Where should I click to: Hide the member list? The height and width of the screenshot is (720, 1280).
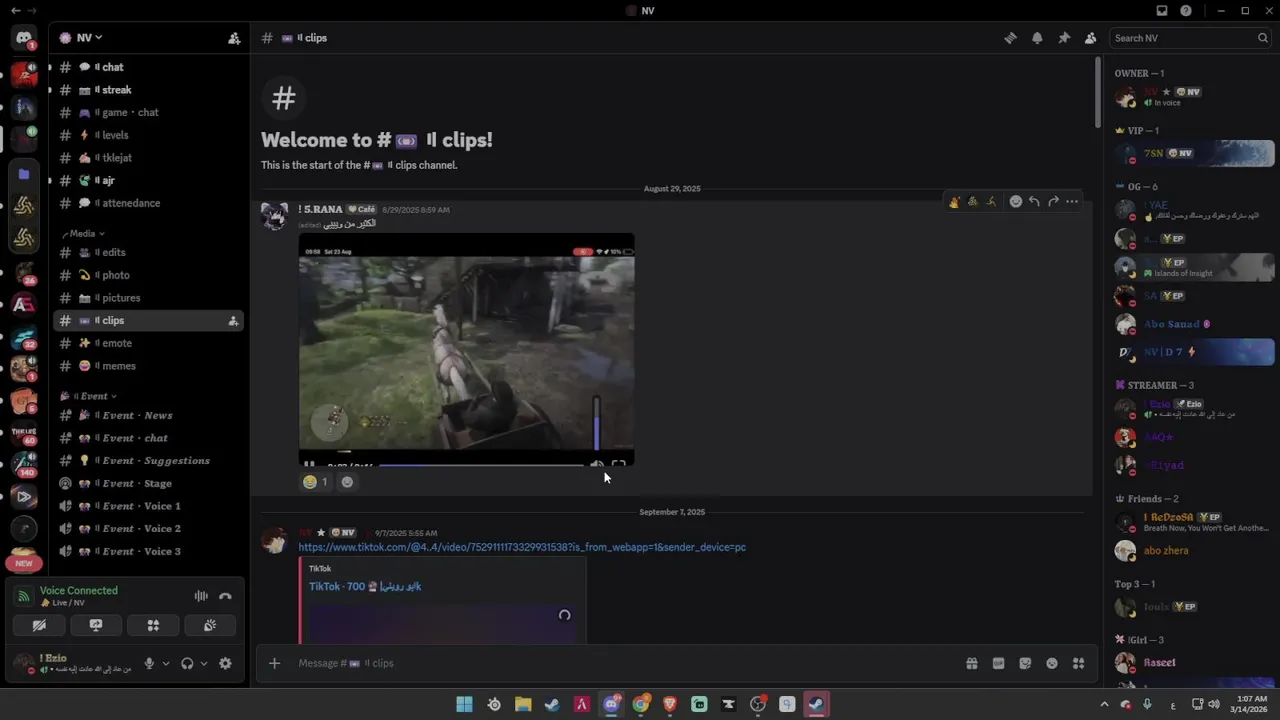click(x=1090, y=38)
